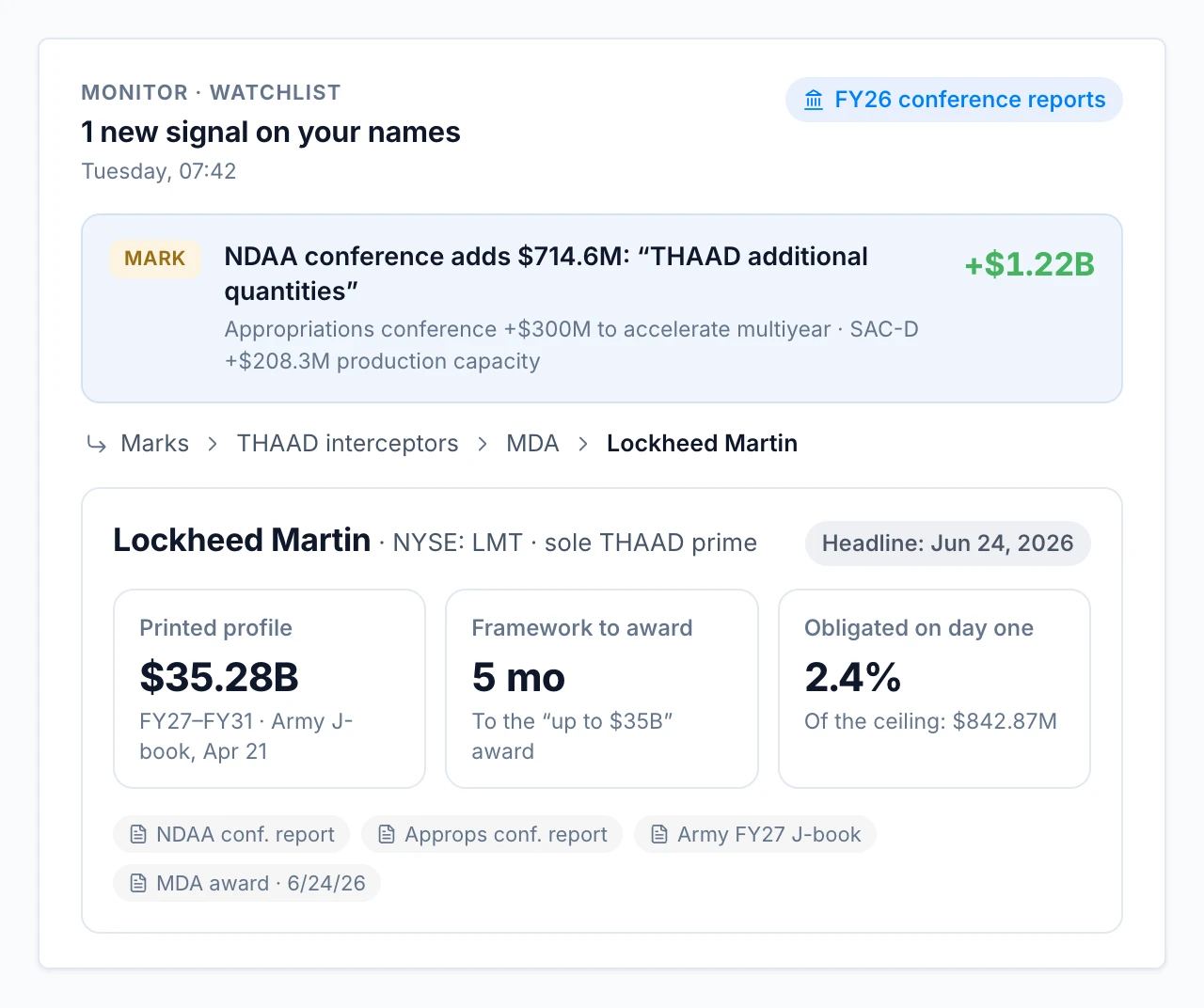Click To the "up to $35B" award text
This screenshot has width=1204, height=1008.
[x=572, y=736]
